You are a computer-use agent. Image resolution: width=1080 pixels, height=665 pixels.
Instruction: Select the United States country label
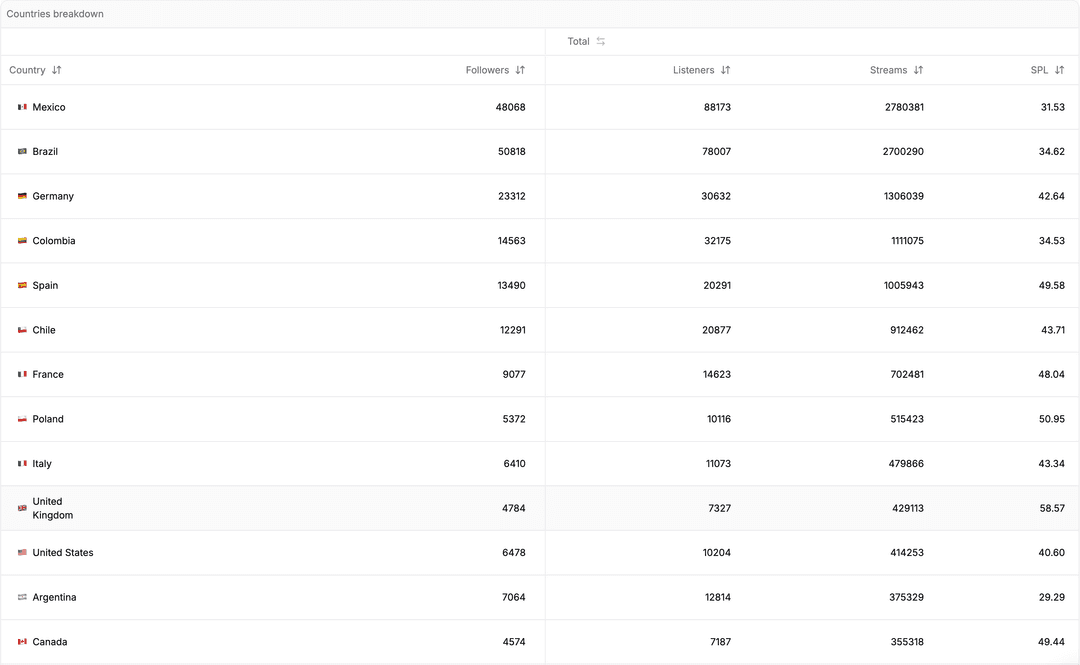[x=63, y=552]
